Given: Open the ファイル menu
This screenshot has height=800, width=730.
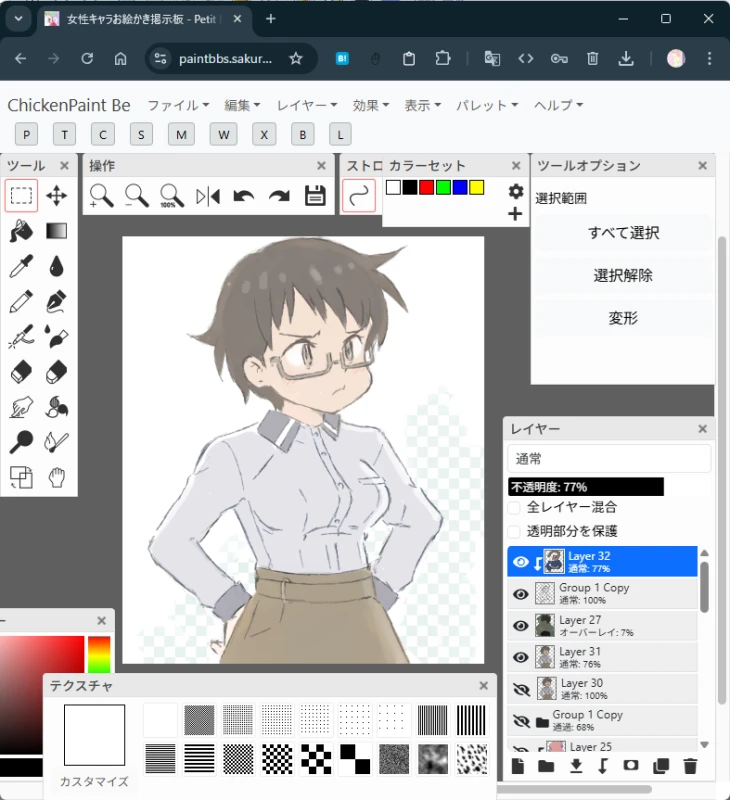Looking at the screenshot, I should [178, 105].
